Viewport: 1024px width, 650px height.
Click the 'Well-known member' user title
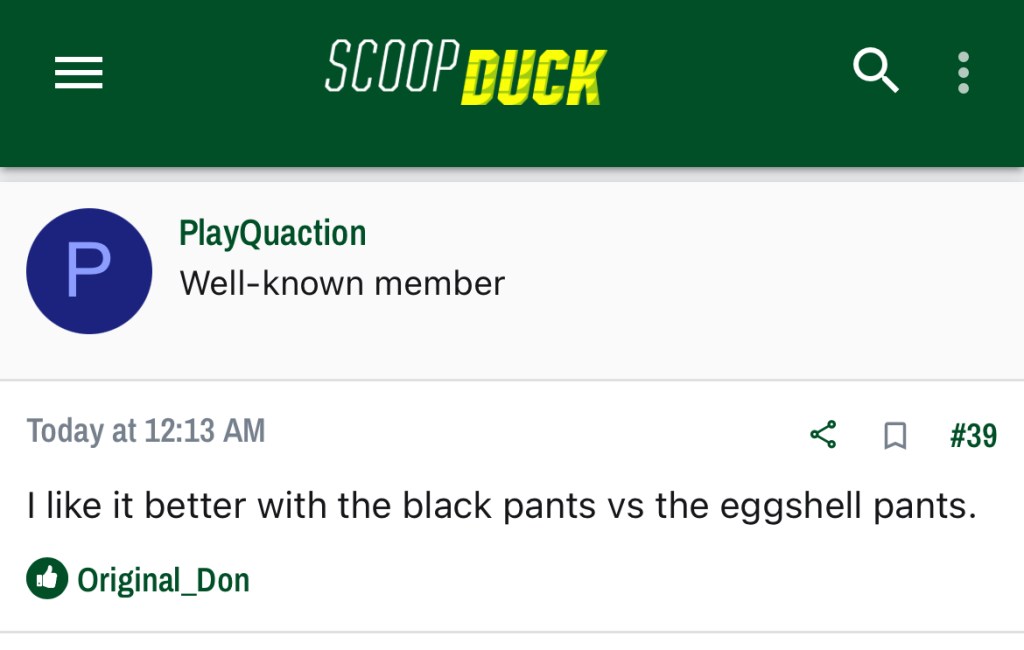(x=342, y=284)
